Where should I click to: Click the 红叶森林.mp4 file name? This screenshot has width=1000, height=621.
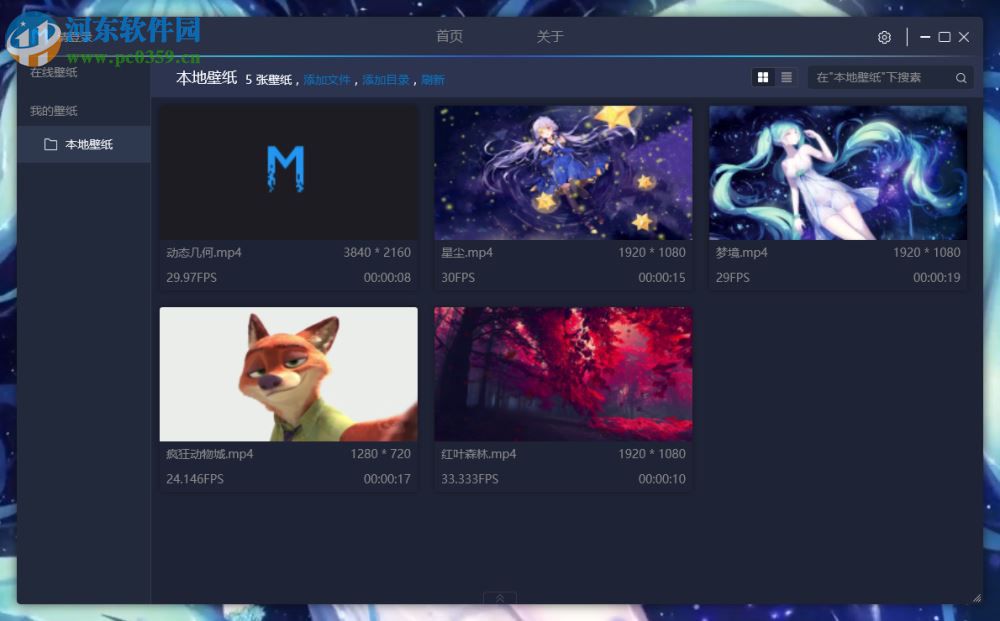click(x=478, y=454)
